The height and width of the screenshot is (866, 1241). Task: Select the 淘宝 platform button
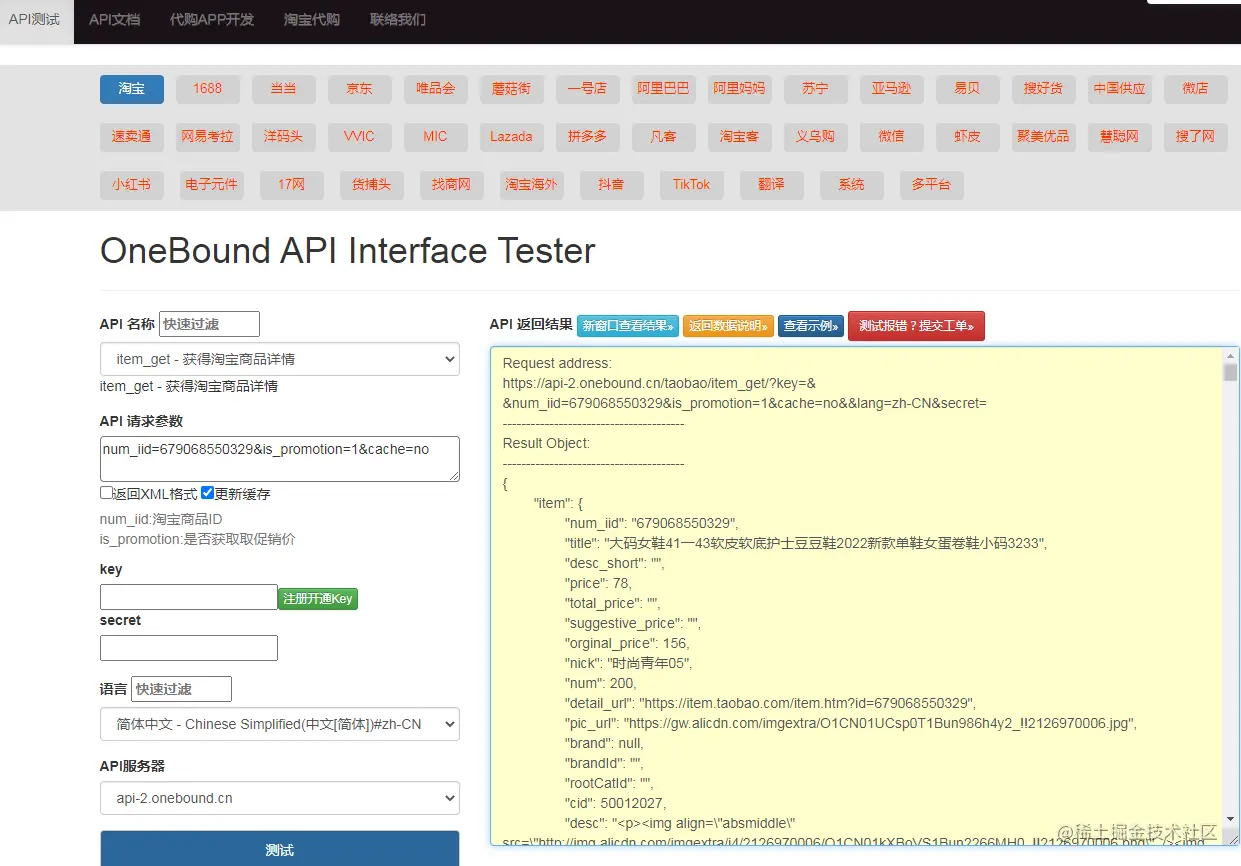pyautogui.click(x=131, y=89)
